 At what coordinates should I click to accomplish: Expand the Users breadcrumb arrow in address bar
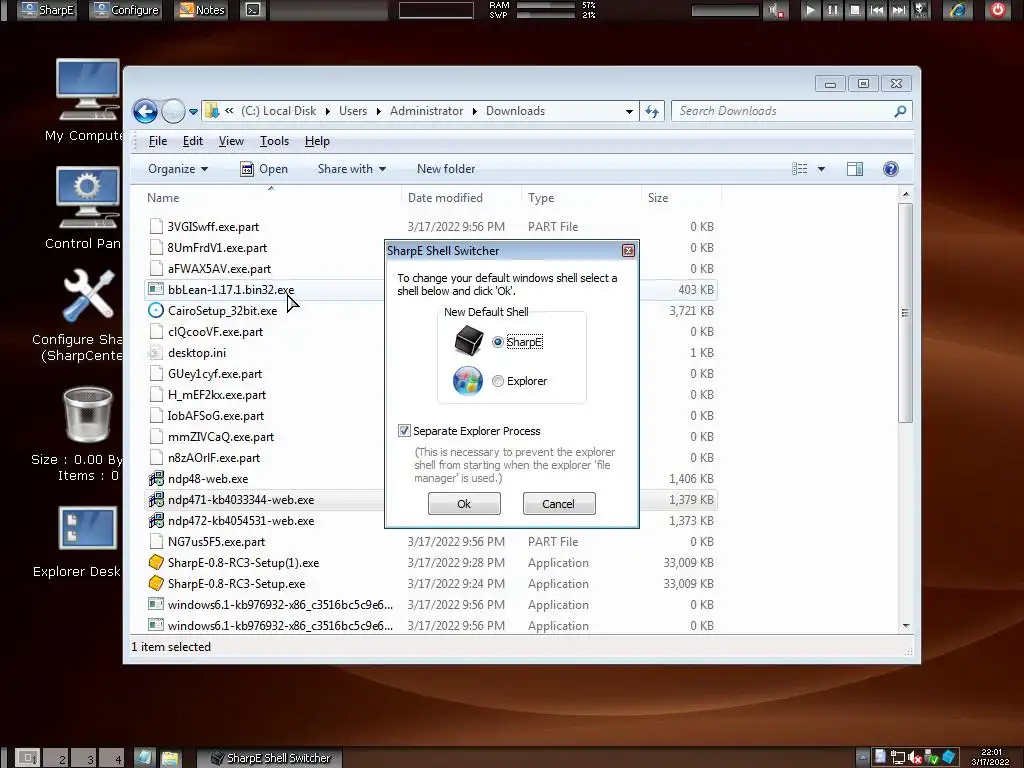(378, 112)
